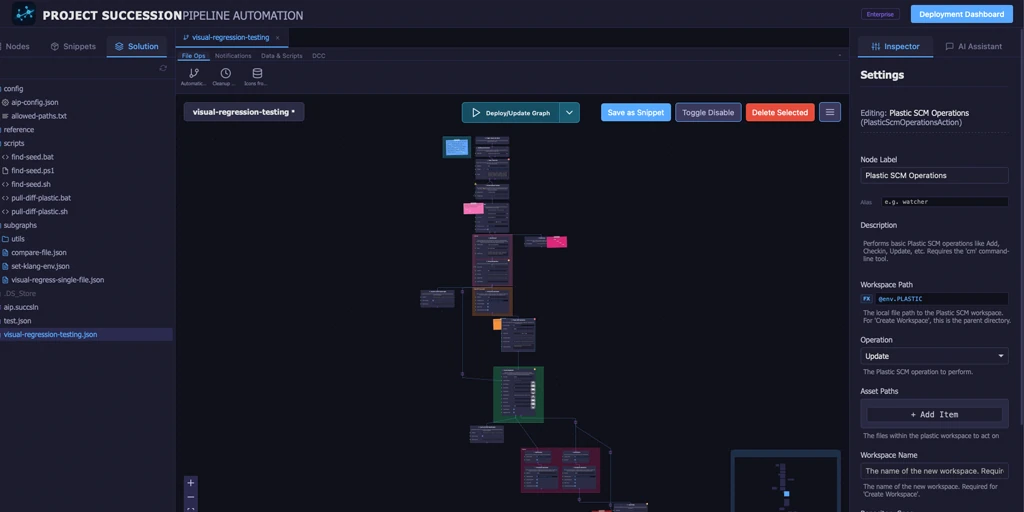The width and height of the screenshot is (1024, 512).
Task: Open the utils folder
Action: 18,239
